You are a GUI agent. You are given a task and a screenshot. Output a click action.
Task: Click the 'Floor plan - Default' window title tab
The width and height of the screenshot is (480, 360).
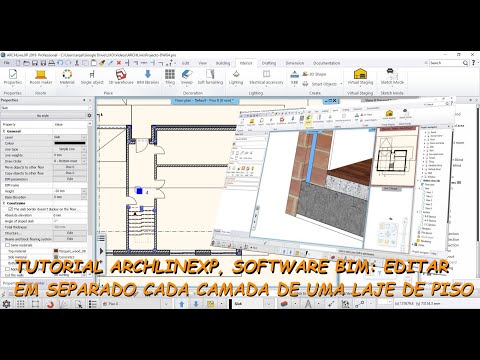pos(204,100)
